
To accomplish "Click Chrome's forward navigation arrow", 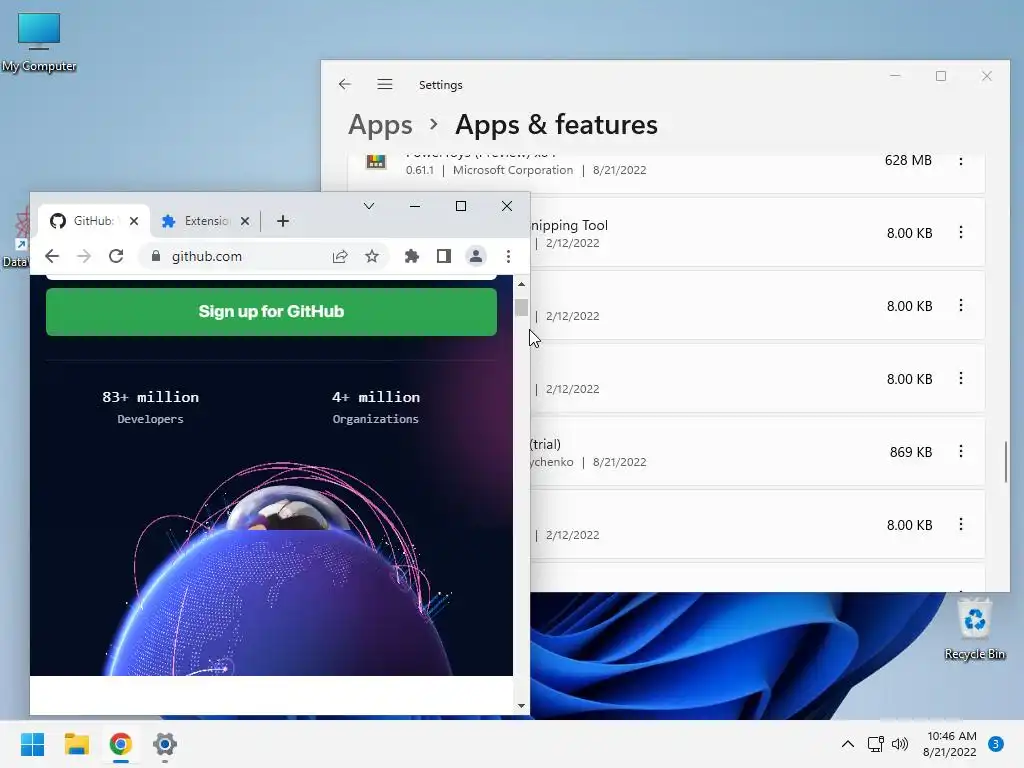I will tap(84, 257).
